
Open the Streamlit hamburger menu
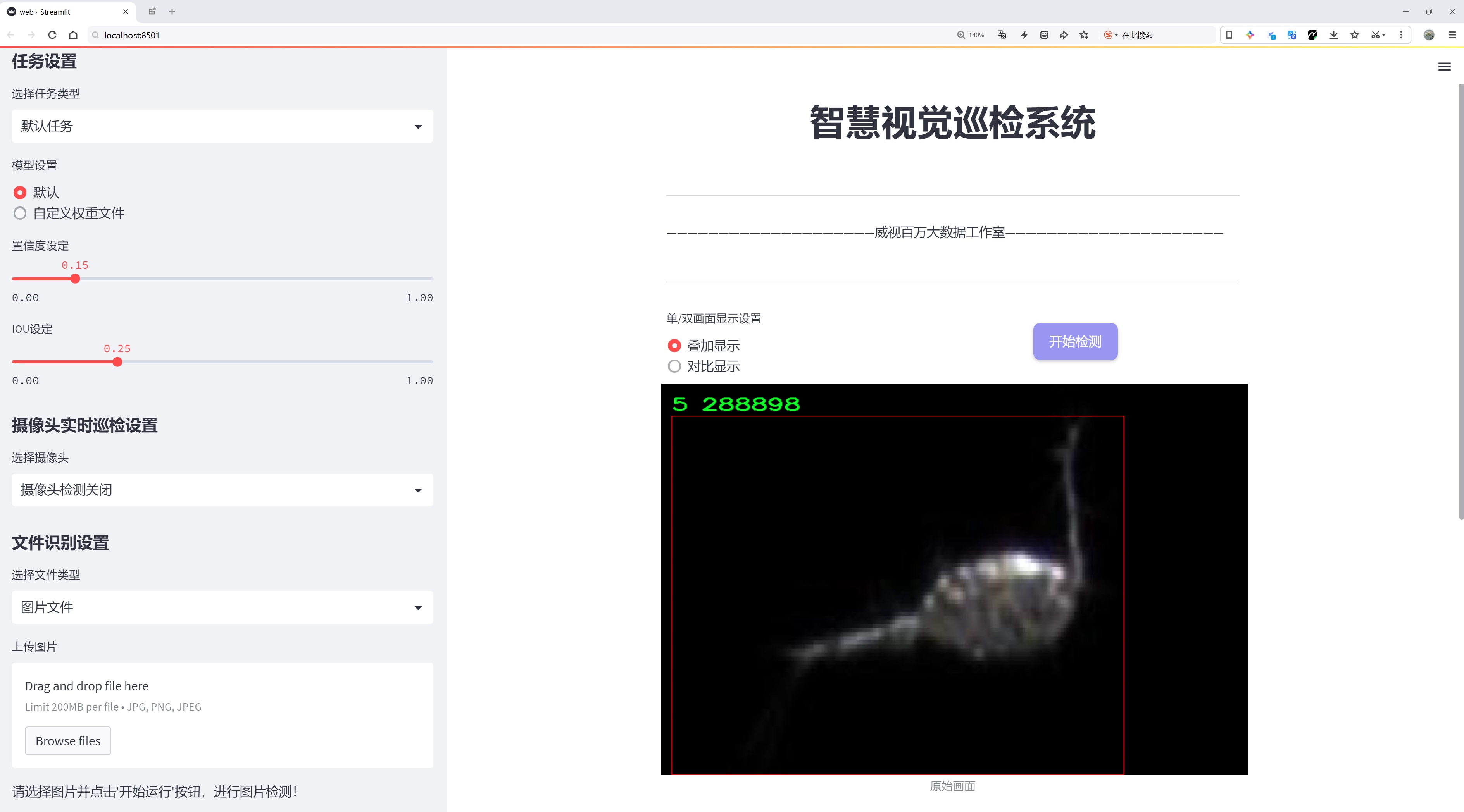[x=1444, y=67]
